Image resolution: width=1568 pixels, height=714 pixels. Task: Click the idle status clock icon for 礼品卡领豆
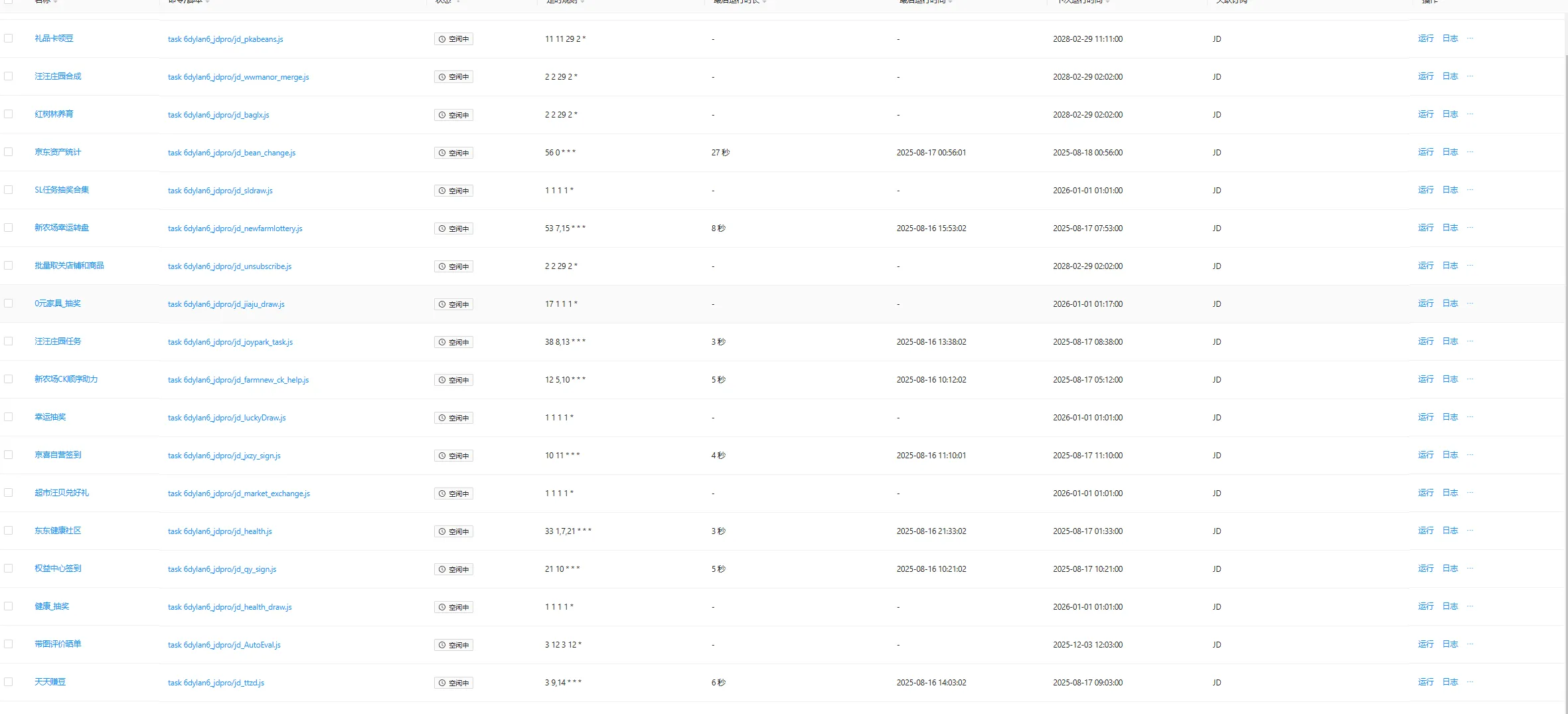pyautogui.click(x=442, y=39)
